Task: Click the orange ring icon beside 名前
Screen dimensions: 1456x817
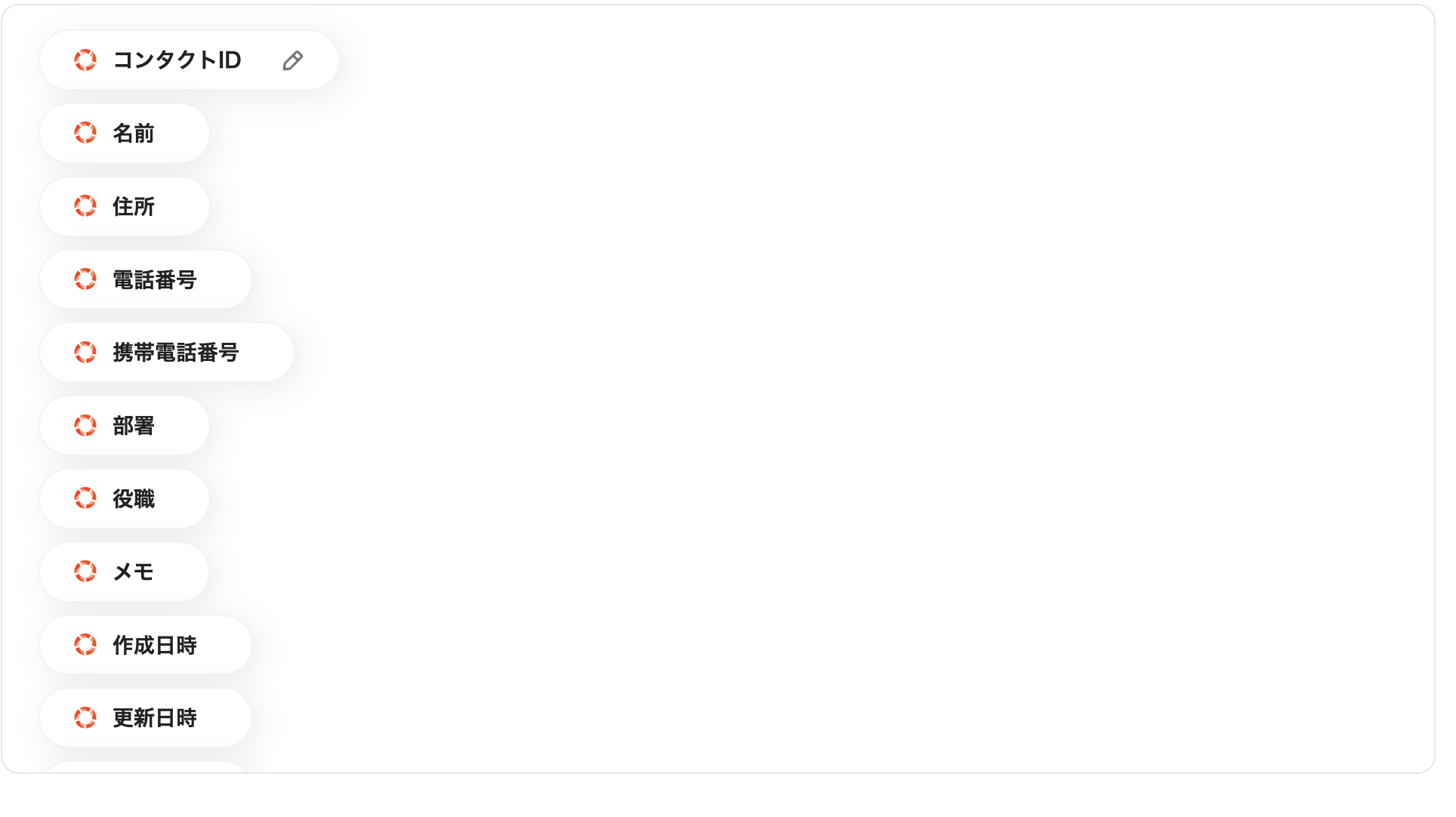Action: click(x=85, y=133)
